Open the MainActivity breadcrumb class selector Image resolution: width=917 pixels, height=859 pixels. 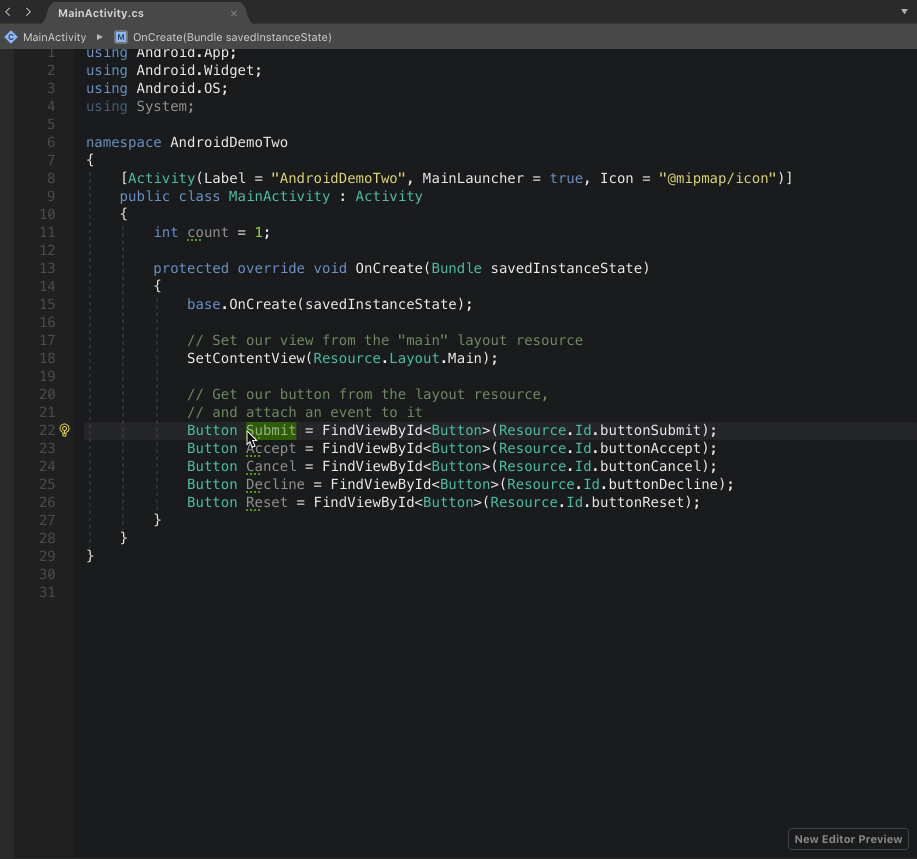(54, 37)
